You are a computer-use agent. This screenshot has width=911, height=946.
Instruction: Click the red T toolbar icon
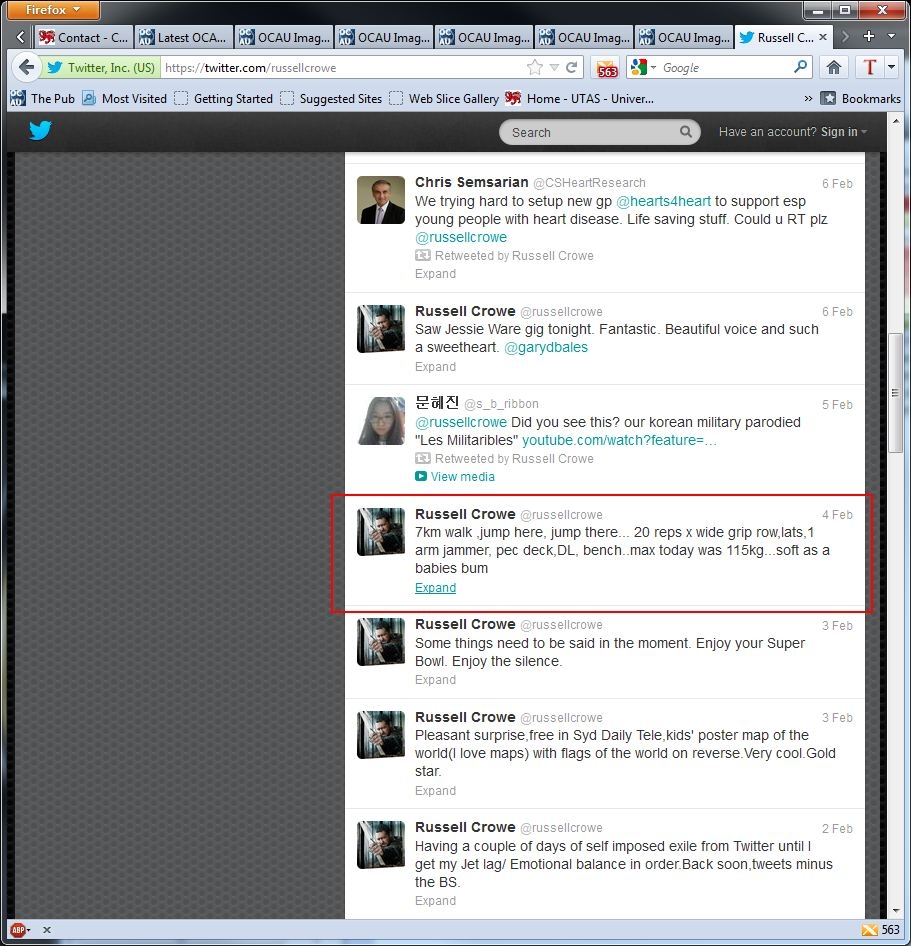tap(869, 67)
